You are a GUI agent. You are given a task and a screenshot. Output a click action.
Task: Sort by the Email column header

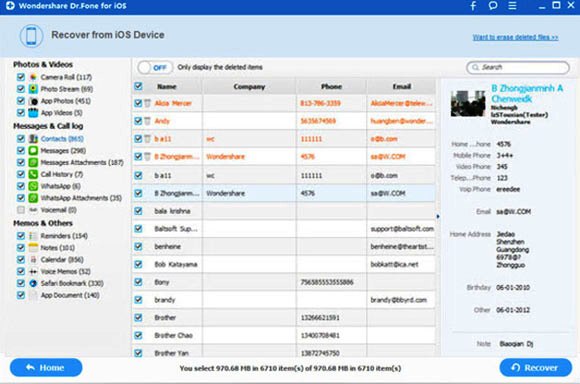(x=402, y=87)
